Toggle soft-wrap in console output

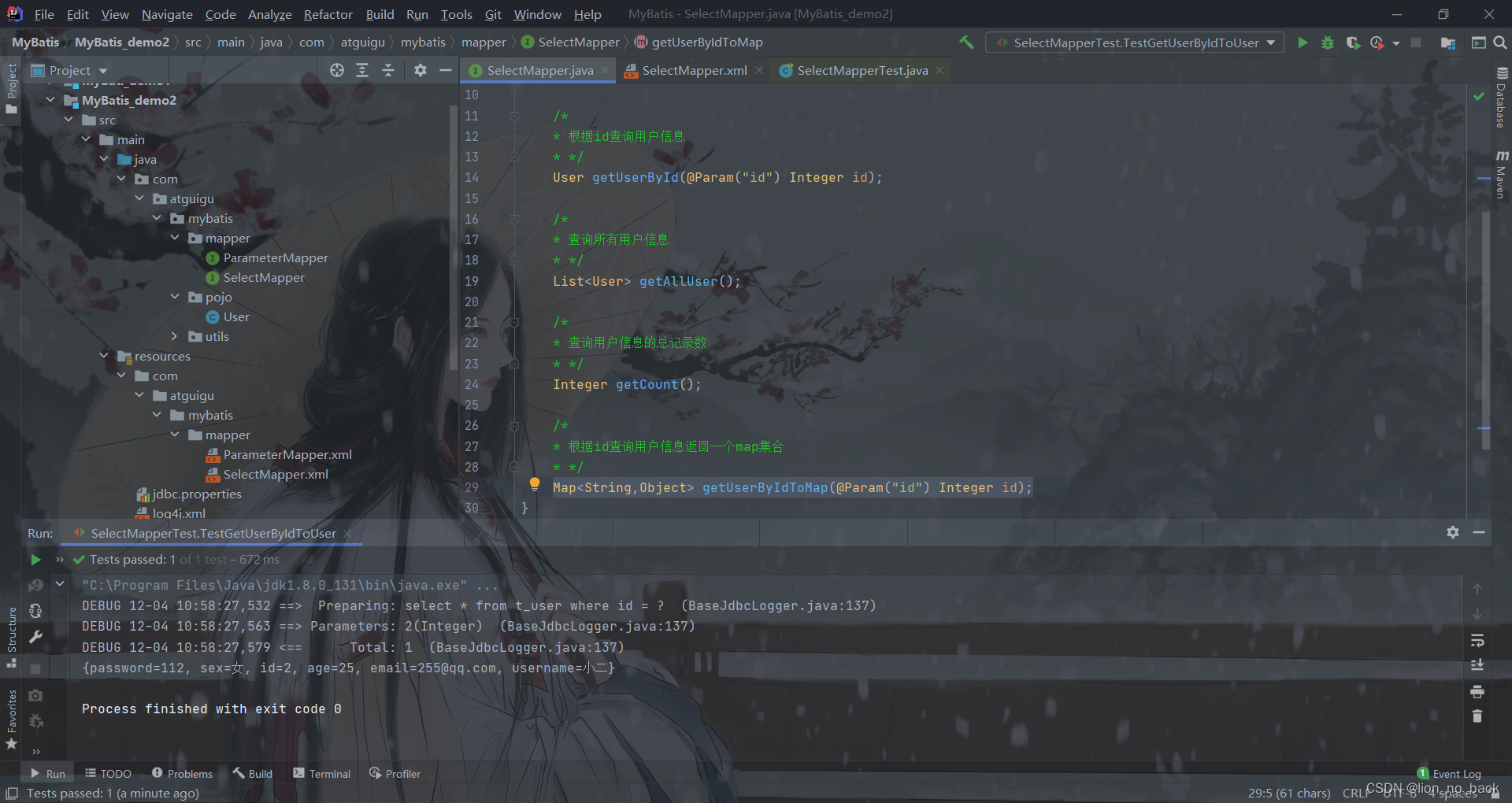coord(1477,640)
